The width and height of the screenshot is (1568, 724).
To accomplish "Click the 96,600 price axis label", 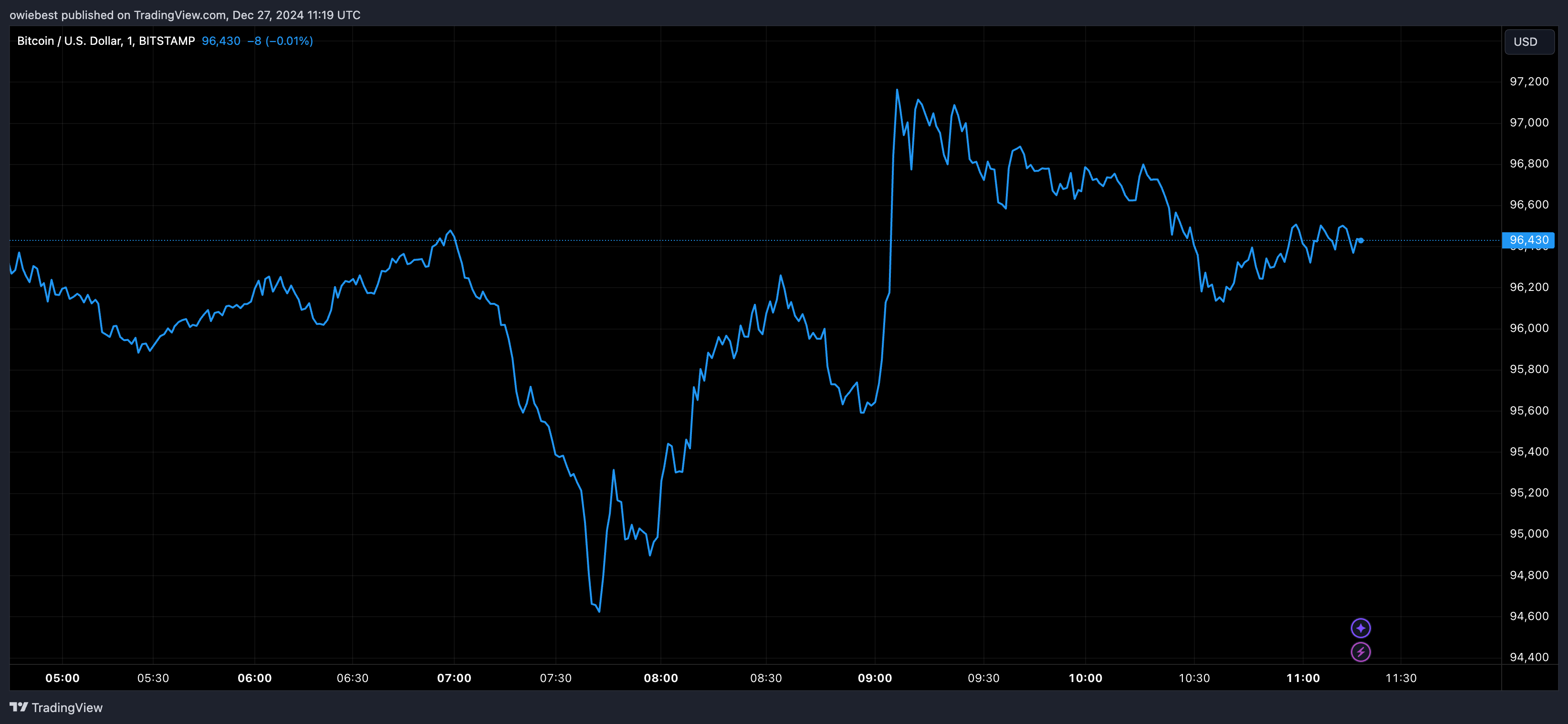I will click(x=1529, y=205).
